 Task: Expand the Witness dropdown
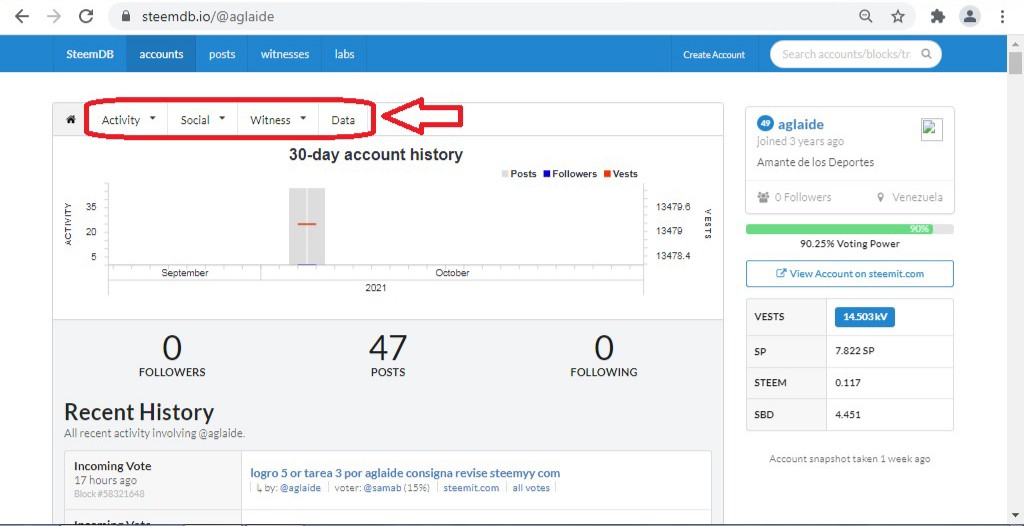click(x=278, y=120)
